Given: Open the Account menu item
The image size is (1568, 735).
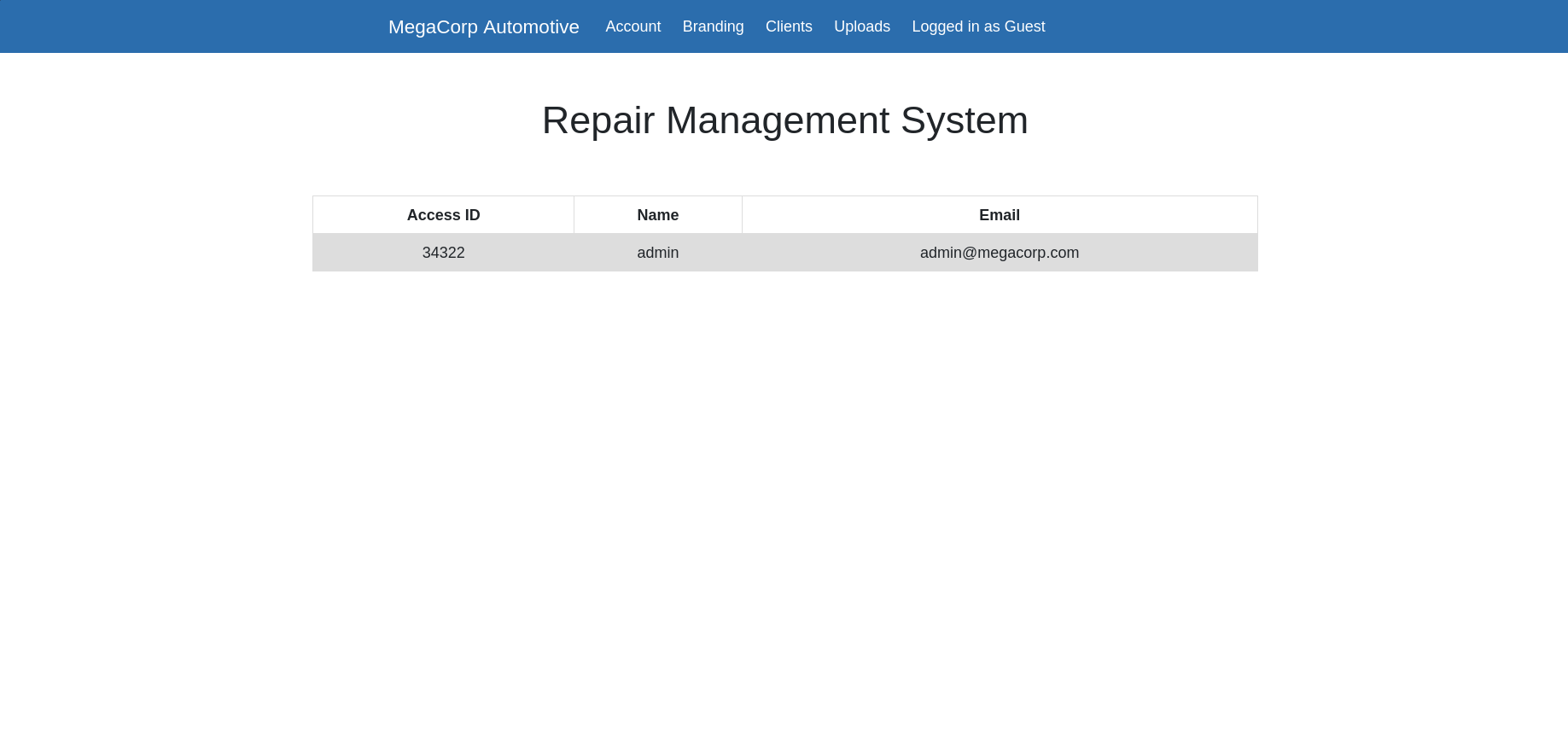Looking at the screenshot, I should pos(633,26).
